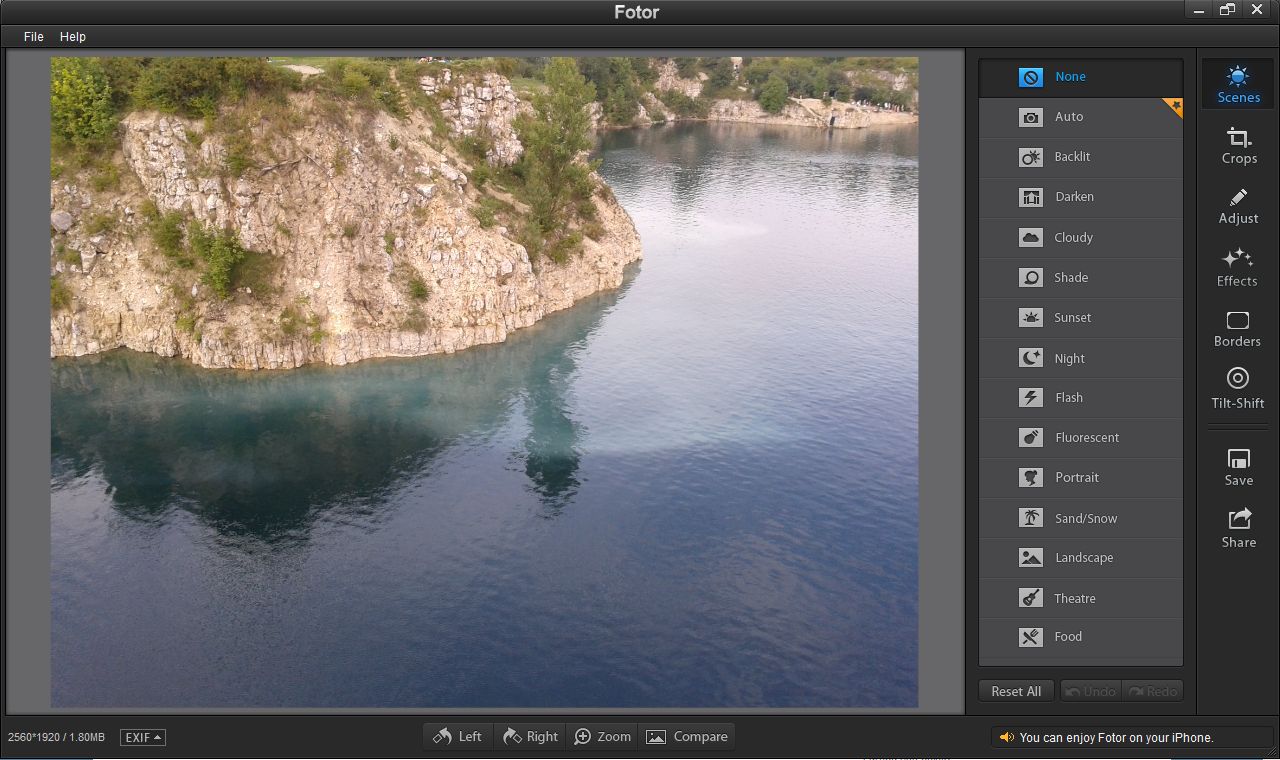Apply the Portrait scene icon

pyautogui.click(x=1031, y=477)
